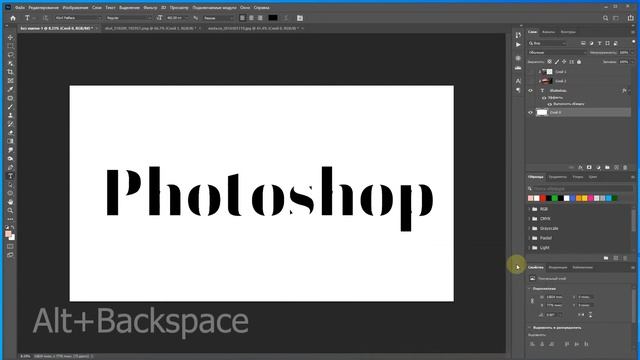Create new group folder icon in Layers panel
Image resolution: width=640 pixels, height=360 pixels.
coord(607,167)
